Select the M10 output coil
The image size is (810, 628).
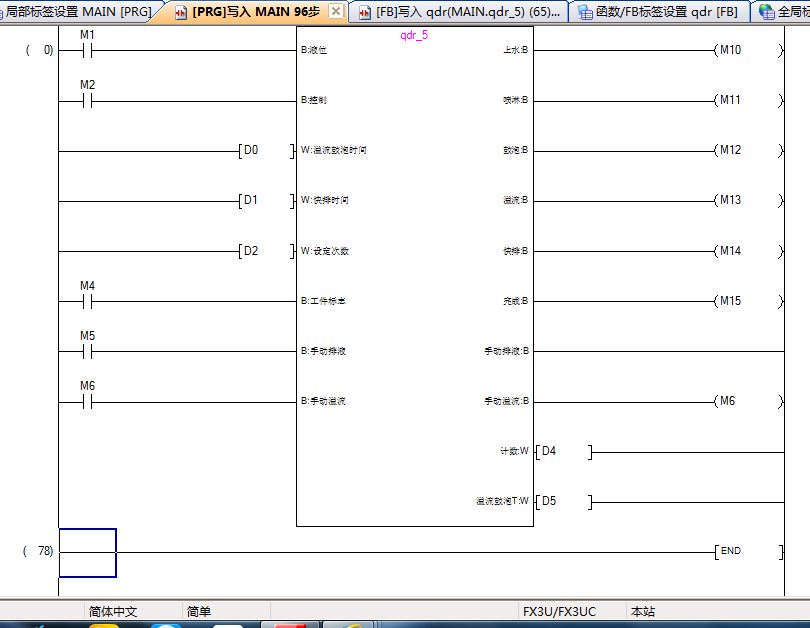tap(730, 50)
